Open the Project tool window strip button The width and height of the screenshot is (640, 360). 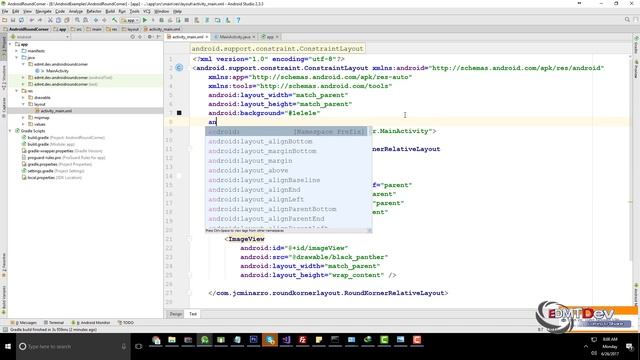pos(4,47)
